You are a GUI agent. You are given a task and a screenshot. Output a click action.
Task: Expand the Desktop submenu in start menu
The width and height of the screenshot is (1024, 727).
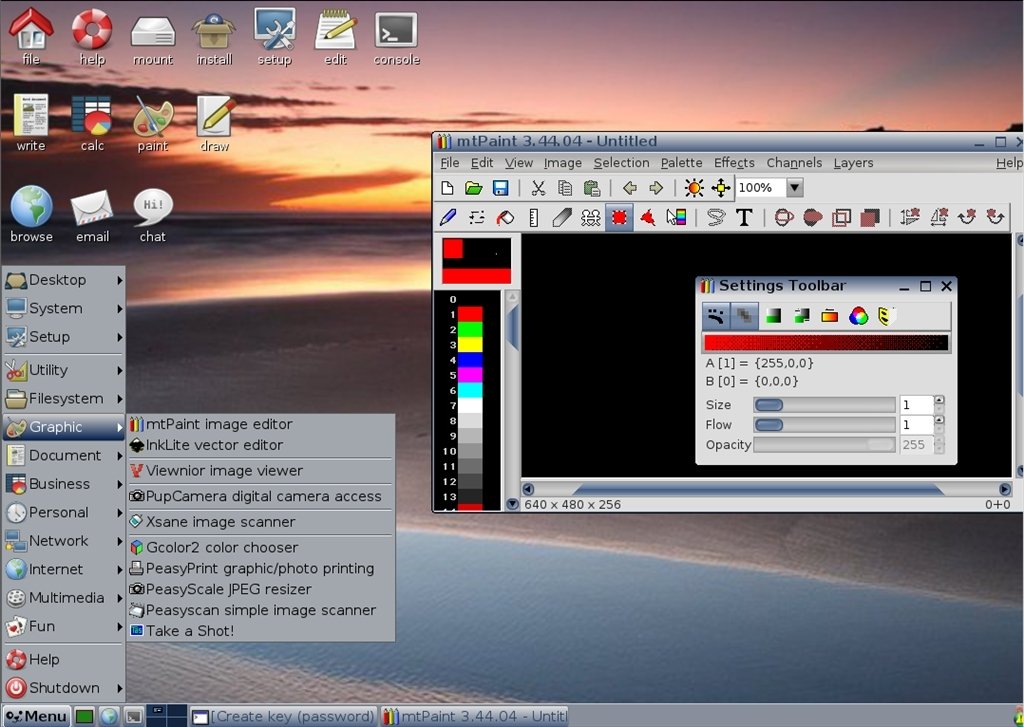[x=63, y=280]
